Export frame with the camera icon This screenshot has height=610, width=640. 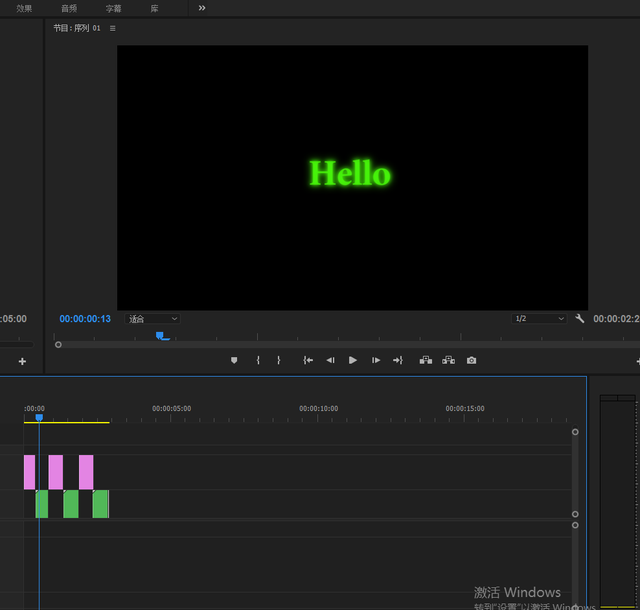(471, 360)
